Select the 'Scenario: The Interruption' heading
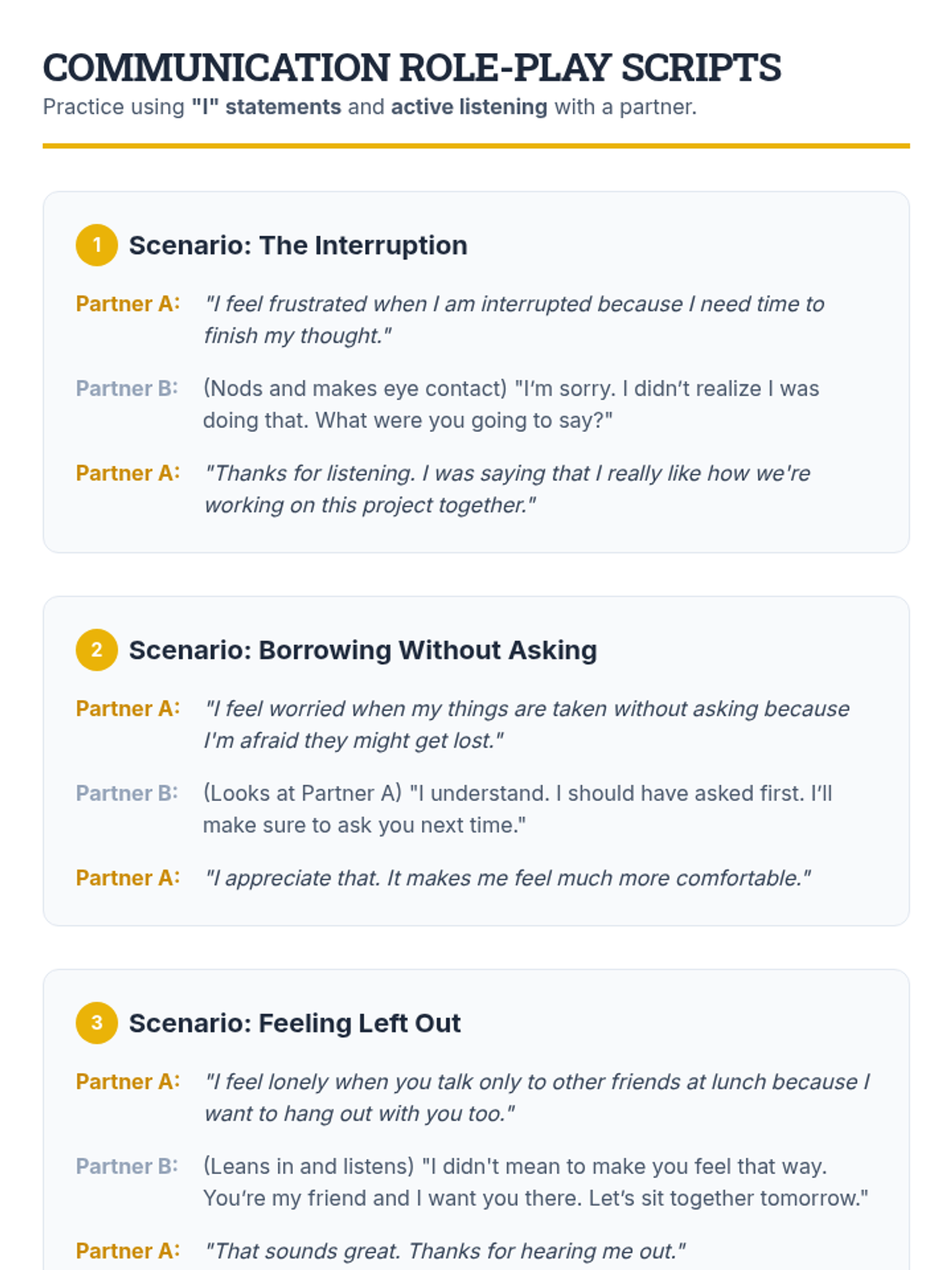 point(297,245)
